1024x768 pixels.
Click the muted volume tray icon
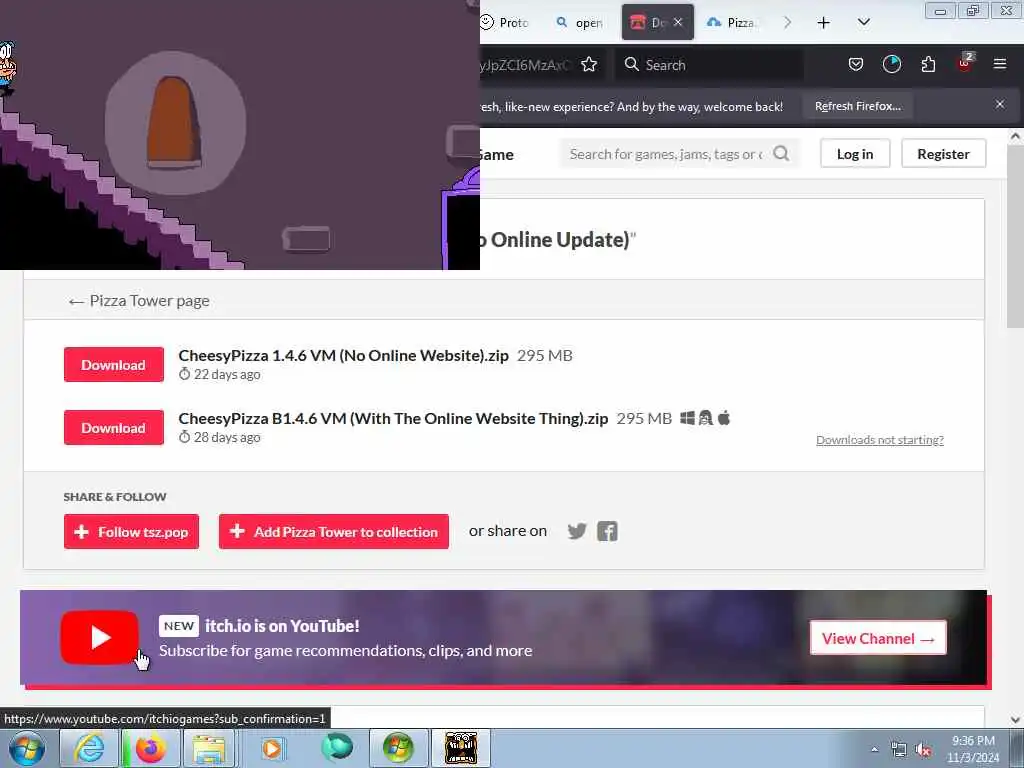(923, 750)
